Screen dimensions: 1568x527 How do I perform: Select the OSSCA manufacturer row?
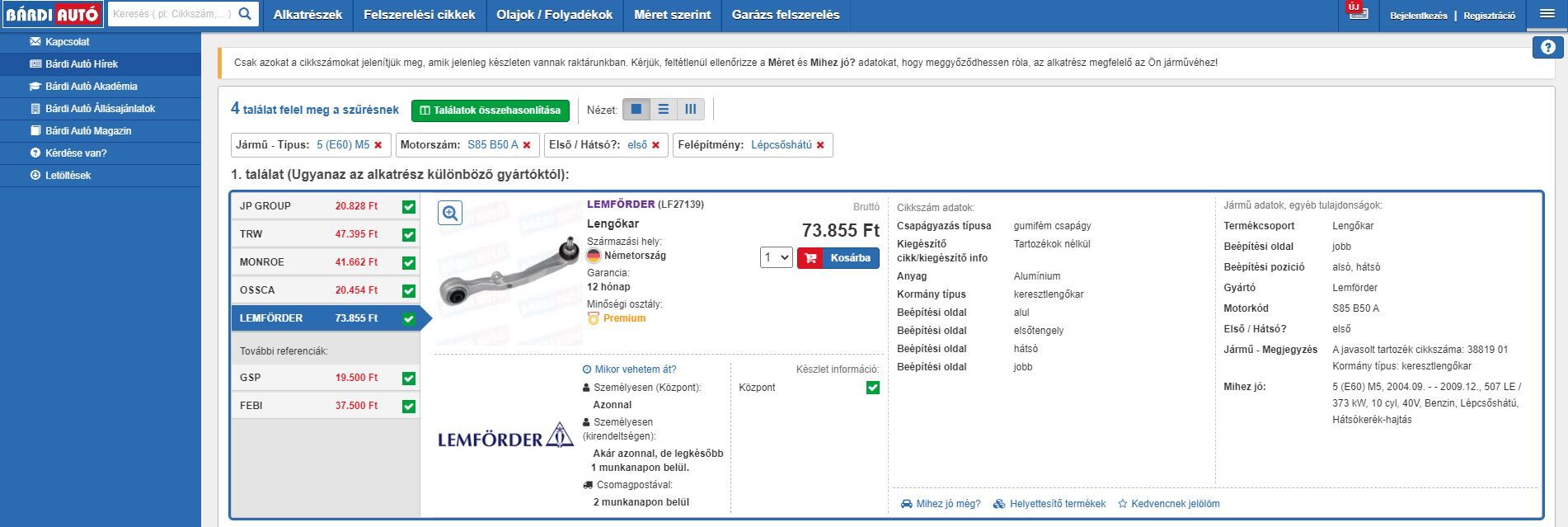coord(326,290)
